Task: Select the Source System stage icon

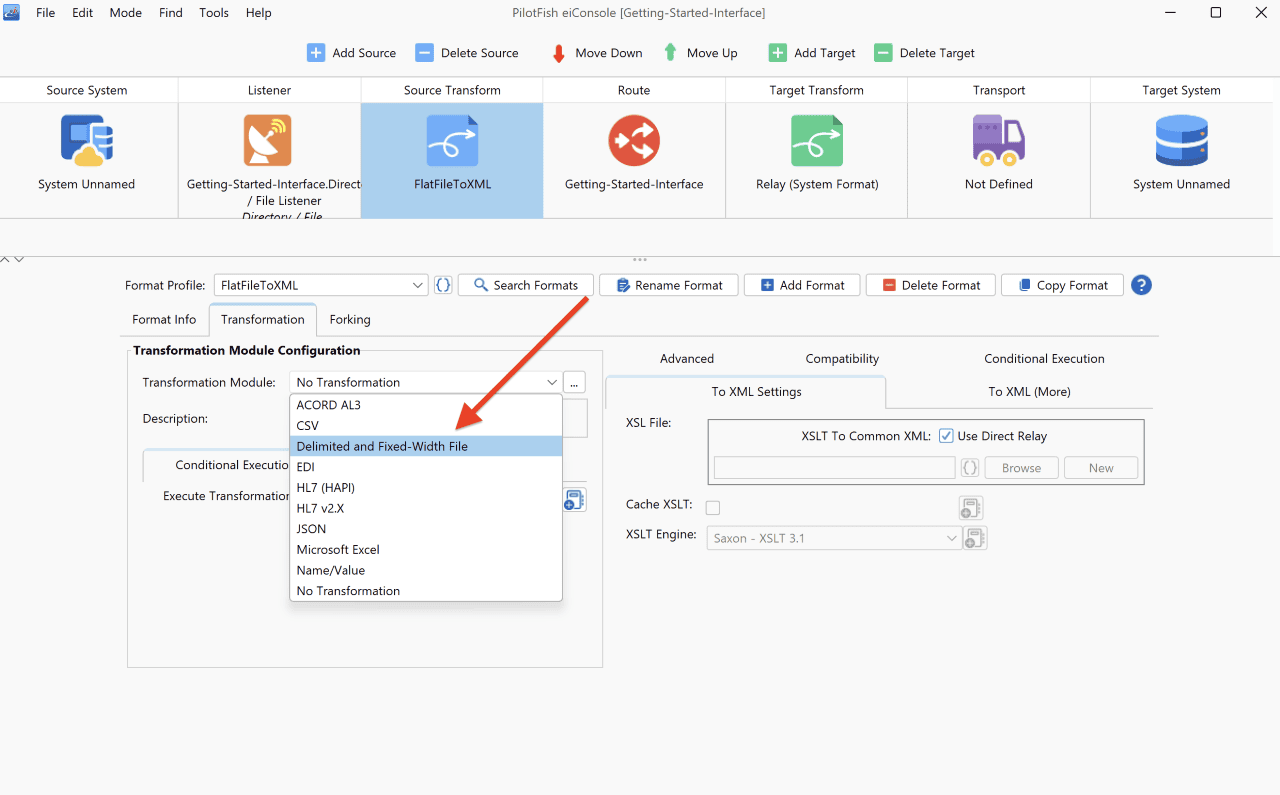Action: pyautogui.click(x=87, y=140)
